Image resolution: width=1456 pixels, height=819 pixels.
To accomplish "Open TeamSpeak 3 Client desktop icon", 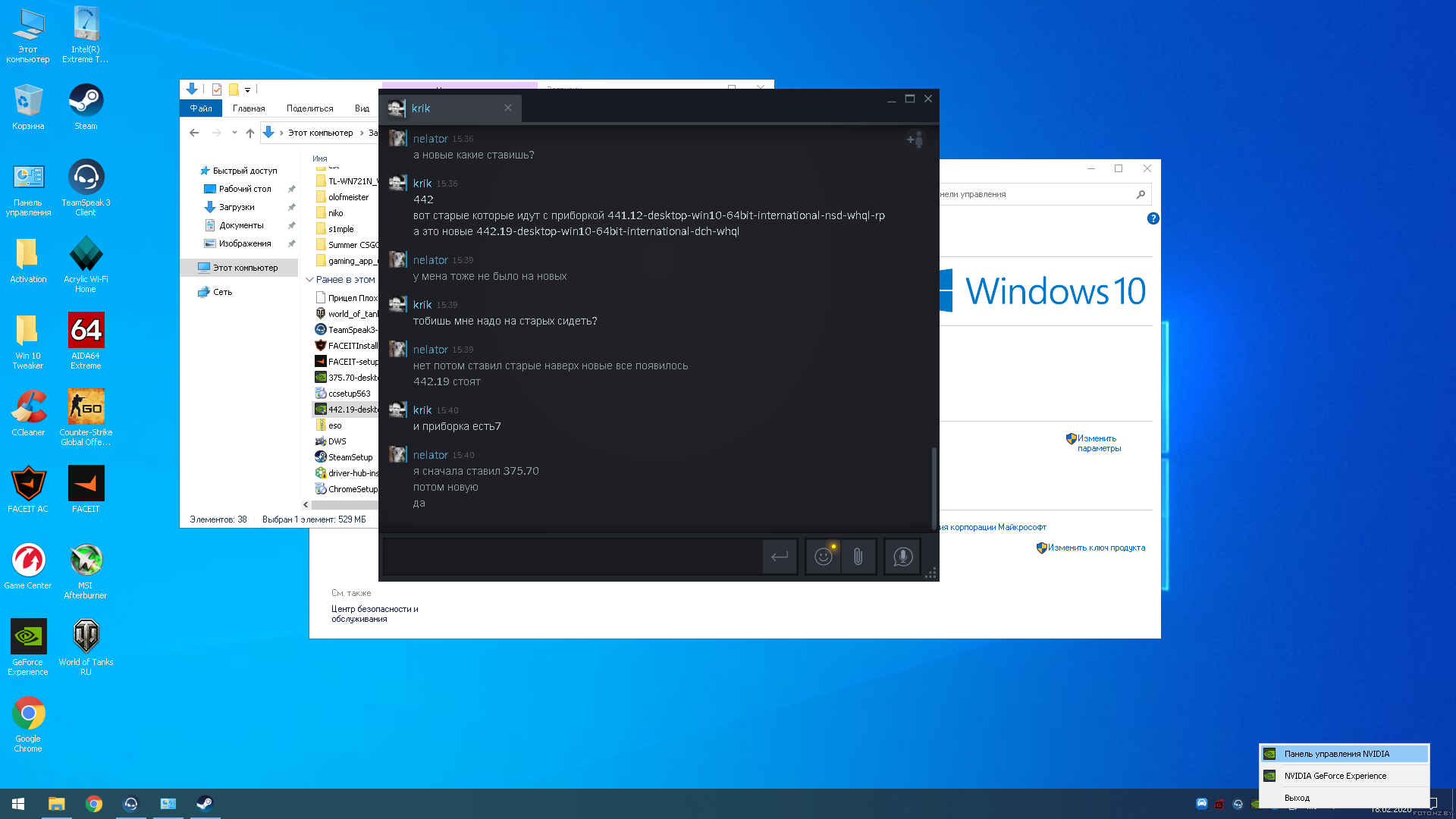I will point(86,187).
